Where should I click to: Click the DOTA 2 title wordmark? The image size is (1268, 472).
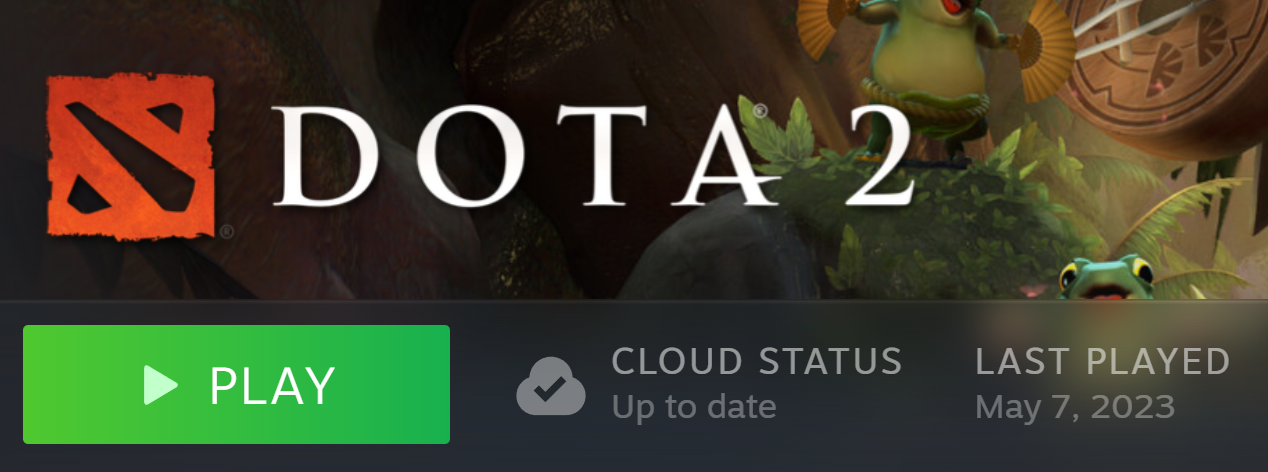point(592,155)
